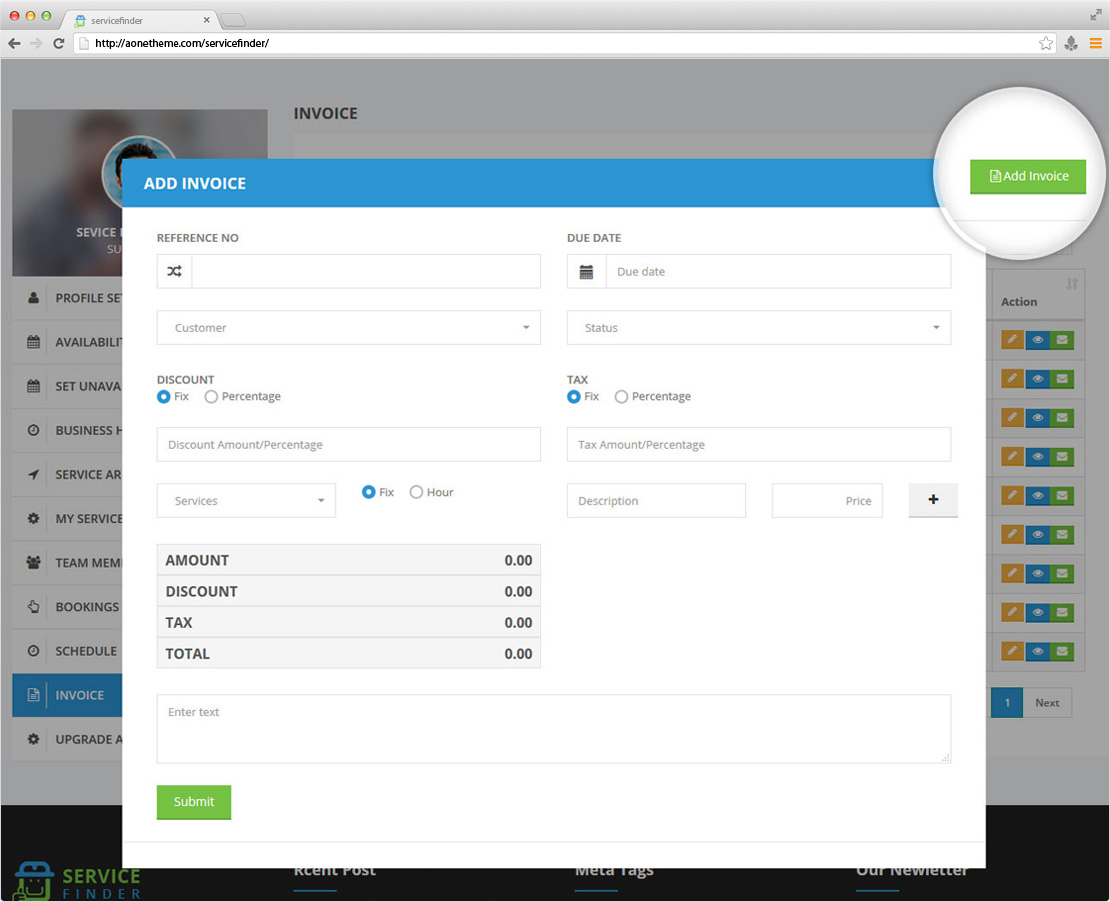
Task: Click the Discount Amount/Percentage input field
Action: [x=348, y=445]
